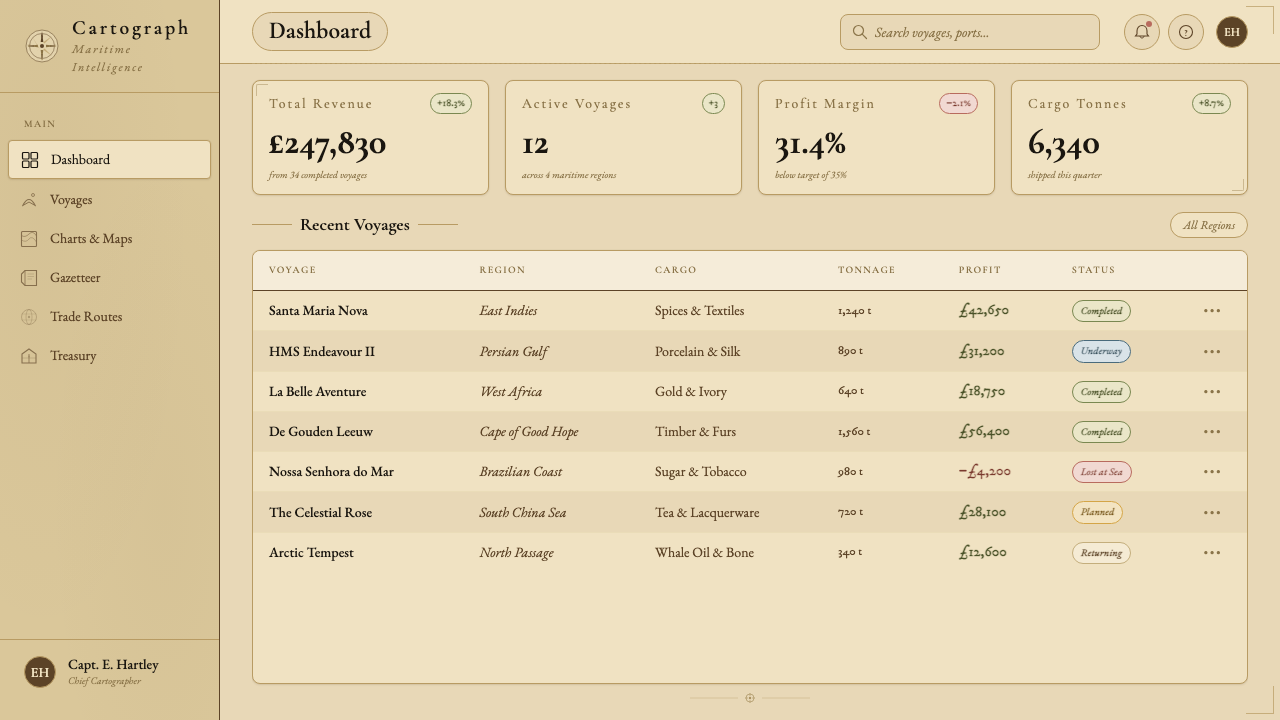The height and width of the screenshot is (720, 1280).
Task: Click the Whale Oil & Bone cargo cell
Action: [704, 553]
